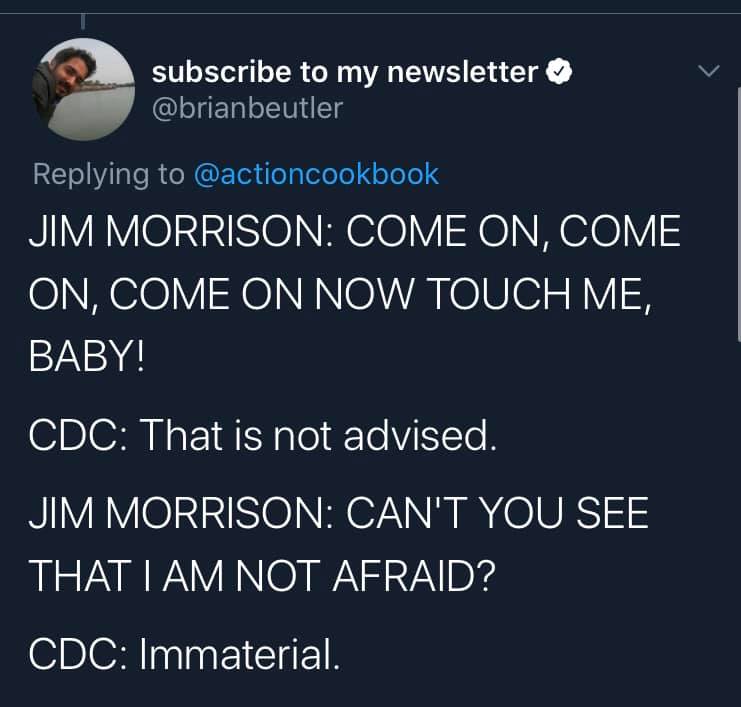Open the profile avatar photo

point(85,90)
